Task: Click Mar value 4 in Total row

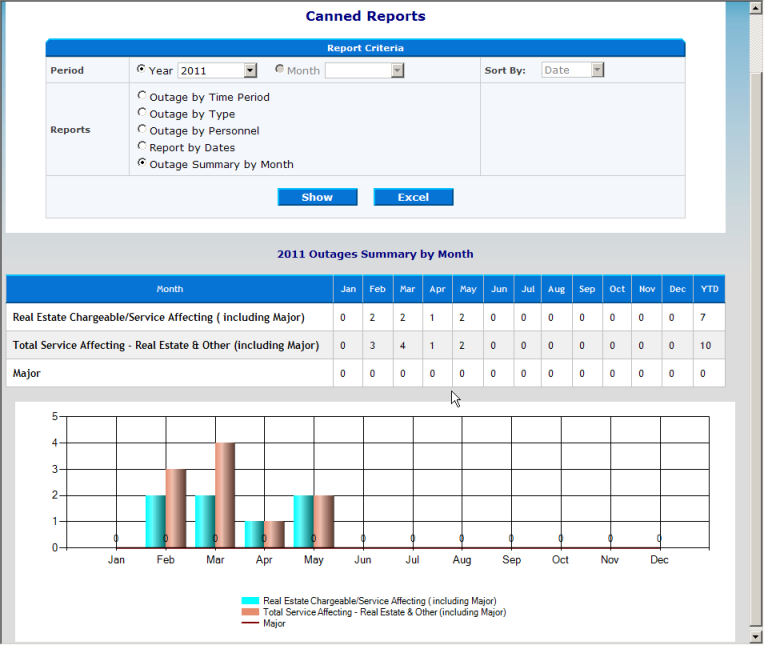Action: 402,345
